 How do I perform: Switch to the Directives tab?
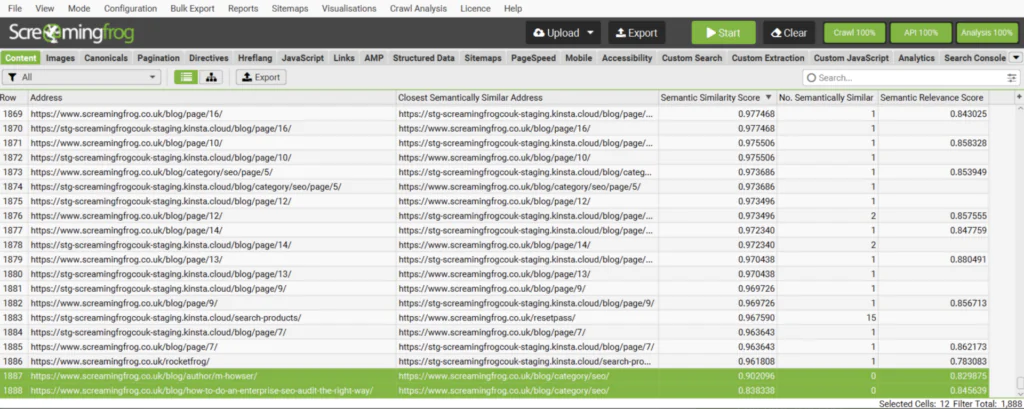coord(209,58)
